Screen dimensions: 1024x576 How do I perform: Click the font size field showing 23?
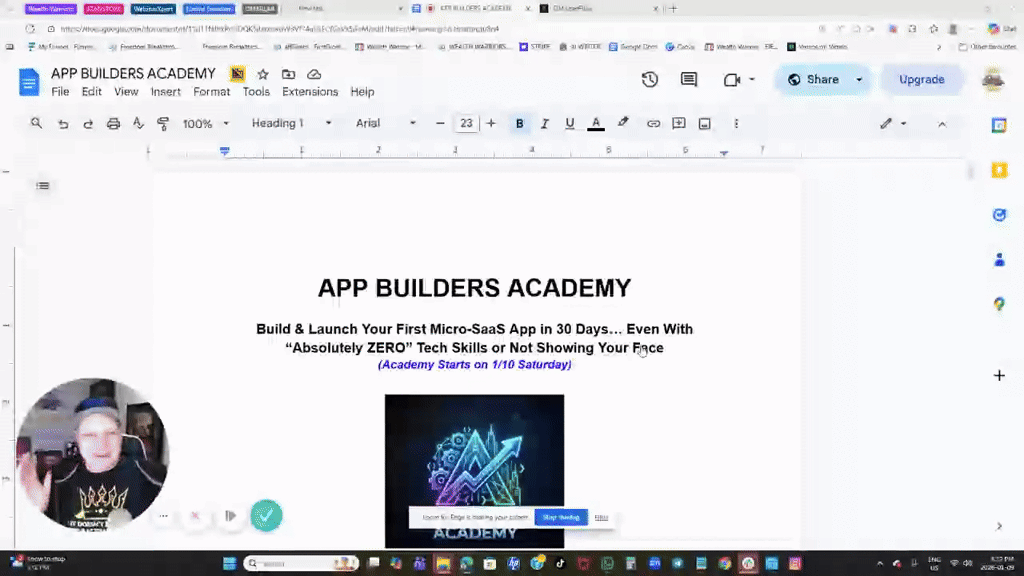(466, 123)
